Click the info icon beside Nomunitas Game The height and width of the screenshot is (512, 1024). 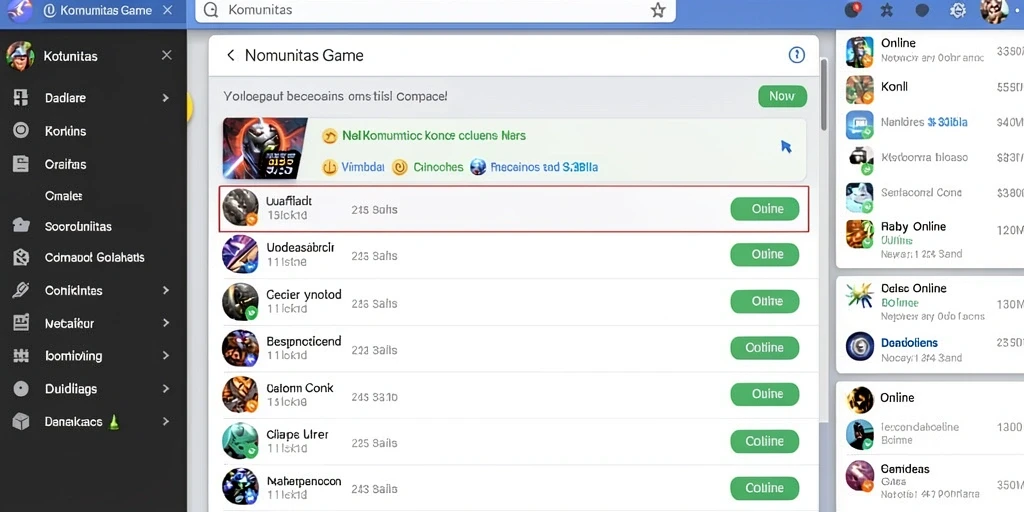click(x=796, y=56)
